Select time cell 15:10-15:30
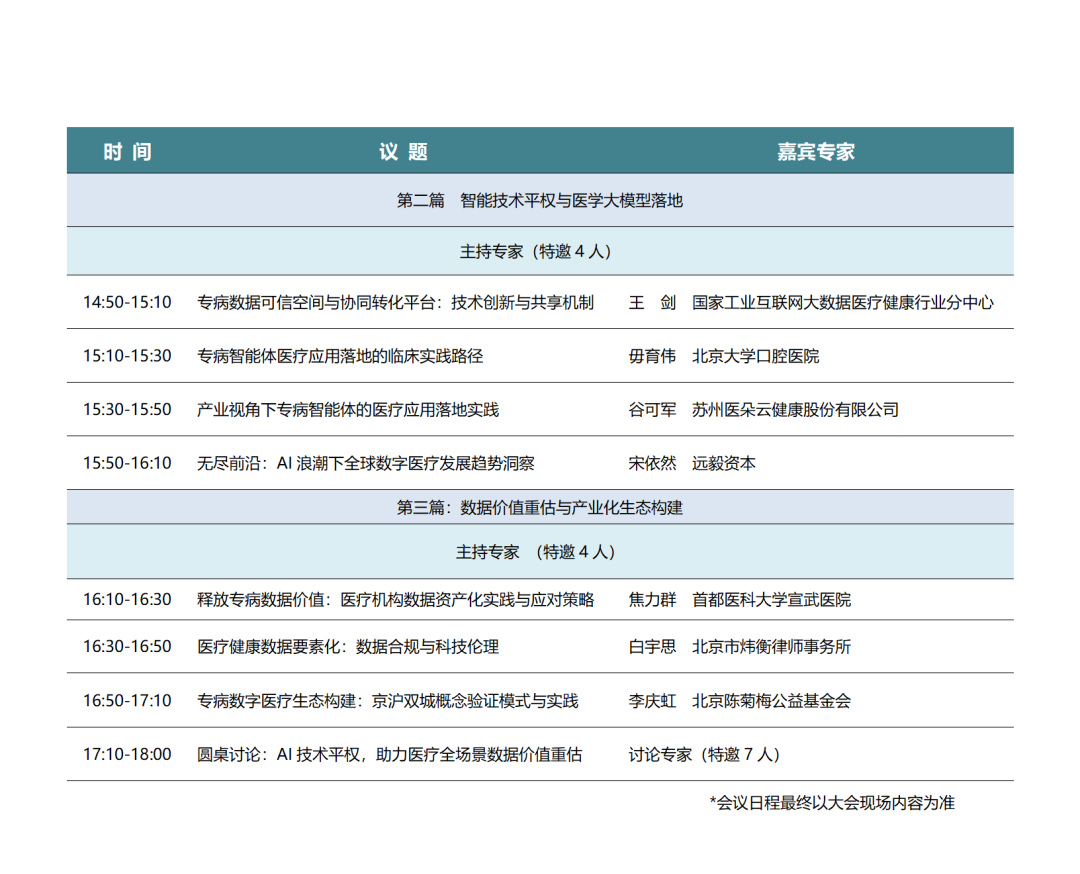Image resolution: width=1080 pixels, height=874 pixels. coord(127,356)
